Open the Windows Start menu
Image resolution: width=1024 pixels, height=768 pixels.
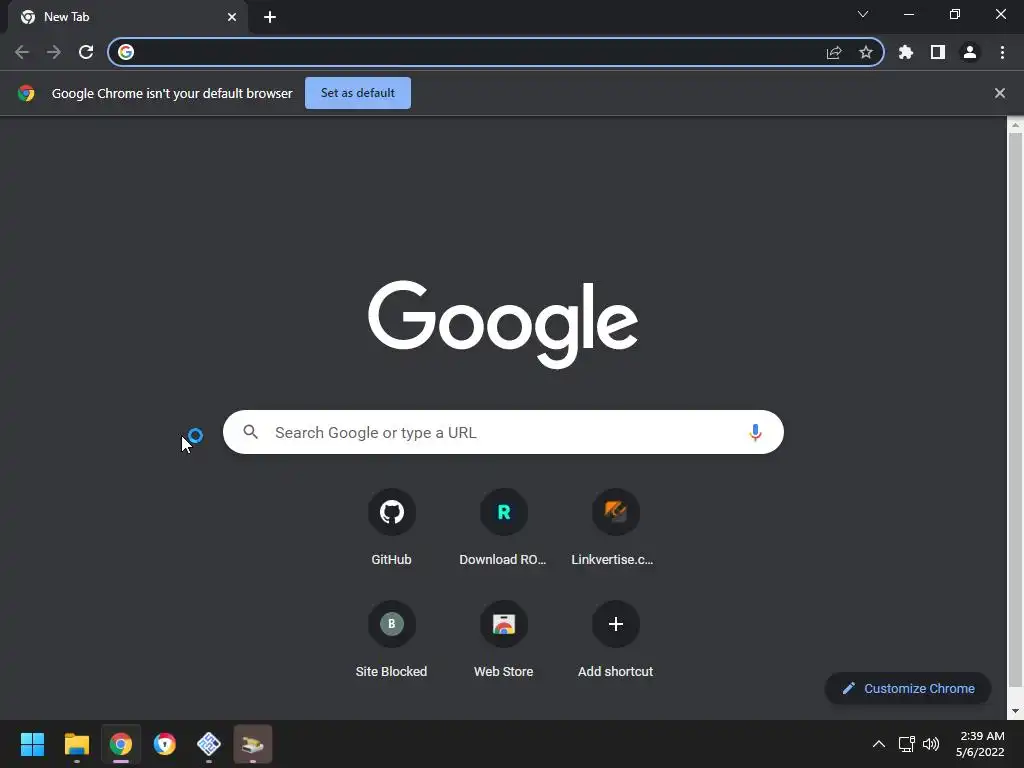(x=32, y=744)
